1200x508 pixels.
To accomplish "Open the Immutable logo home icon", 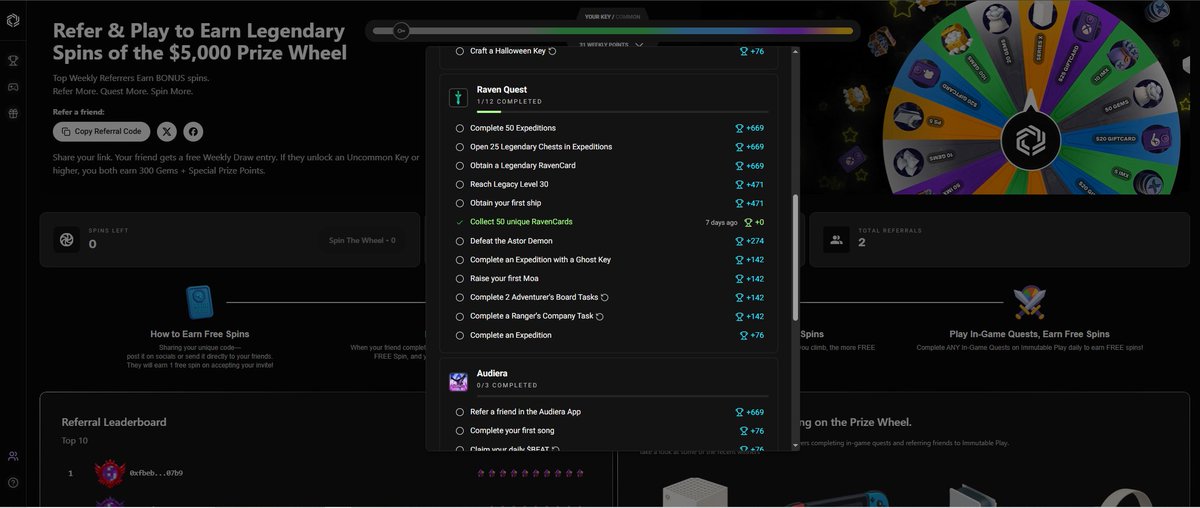I will pos(13,21).
